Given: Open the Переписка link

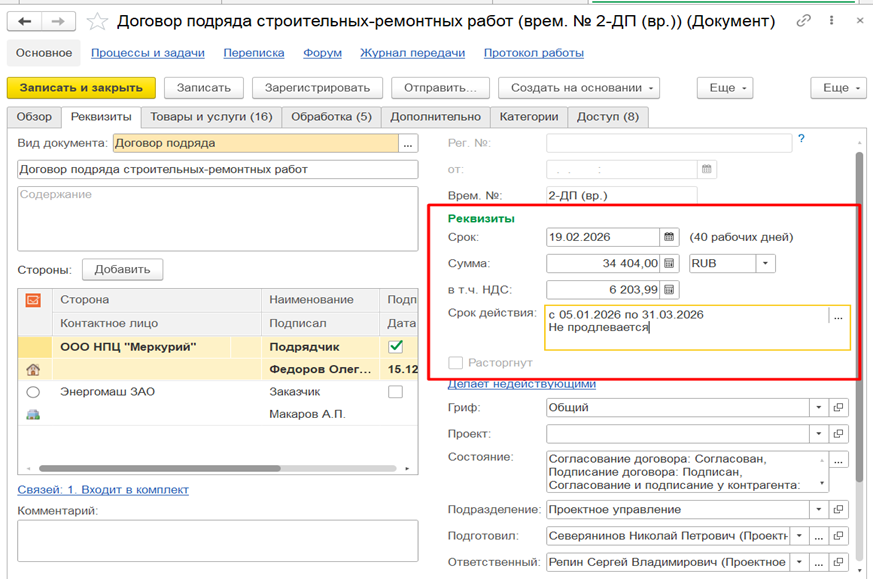Looking at the screenshot, I should coord(254,53).
